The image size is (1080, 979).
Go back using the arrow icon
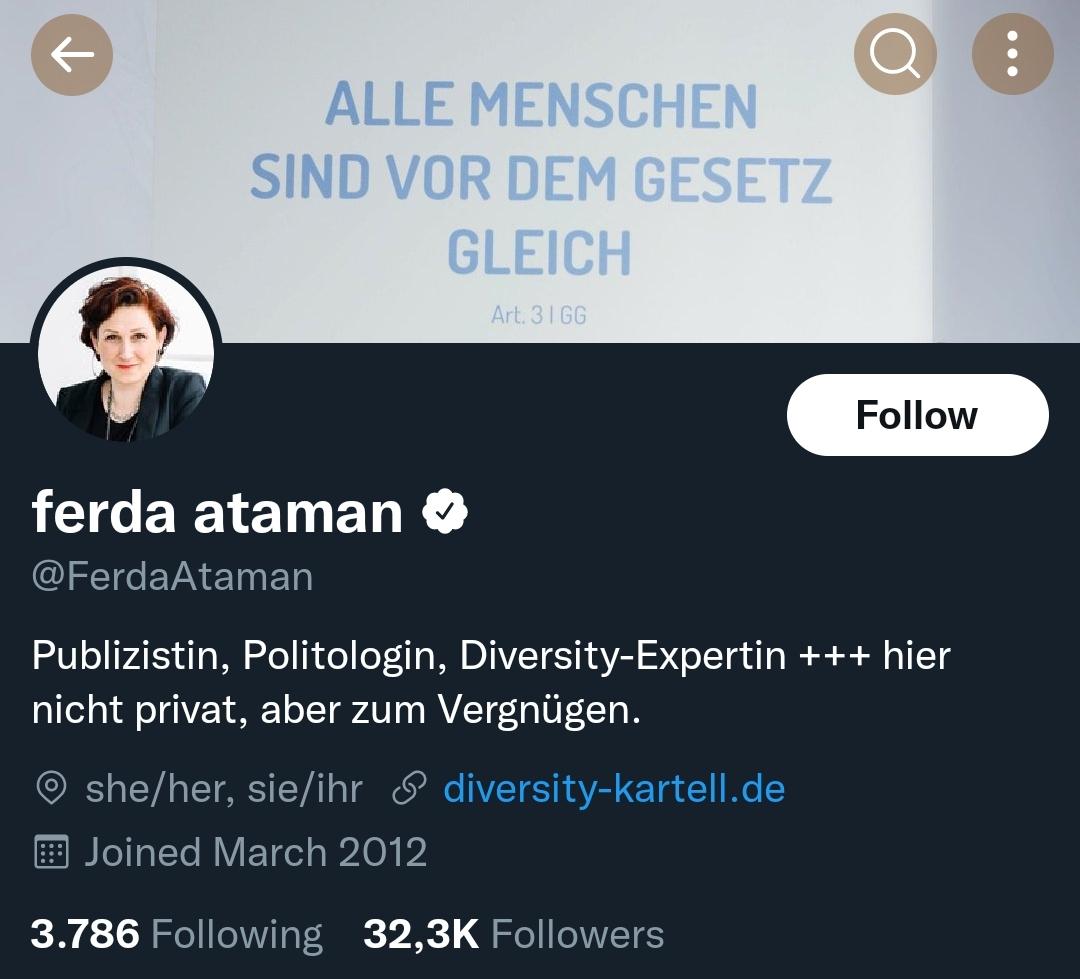72,54
